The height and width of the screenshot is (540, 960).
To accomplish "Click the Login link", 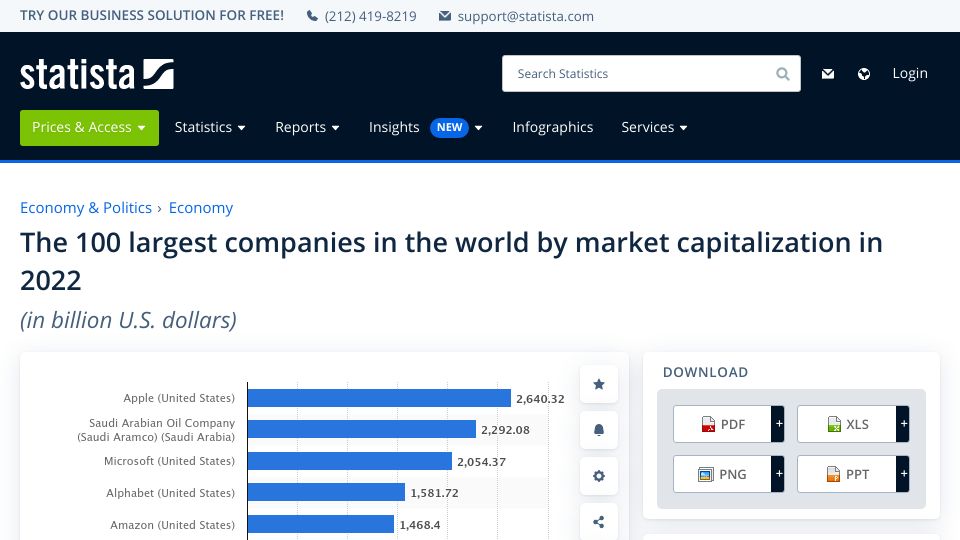I will [910, 73].
